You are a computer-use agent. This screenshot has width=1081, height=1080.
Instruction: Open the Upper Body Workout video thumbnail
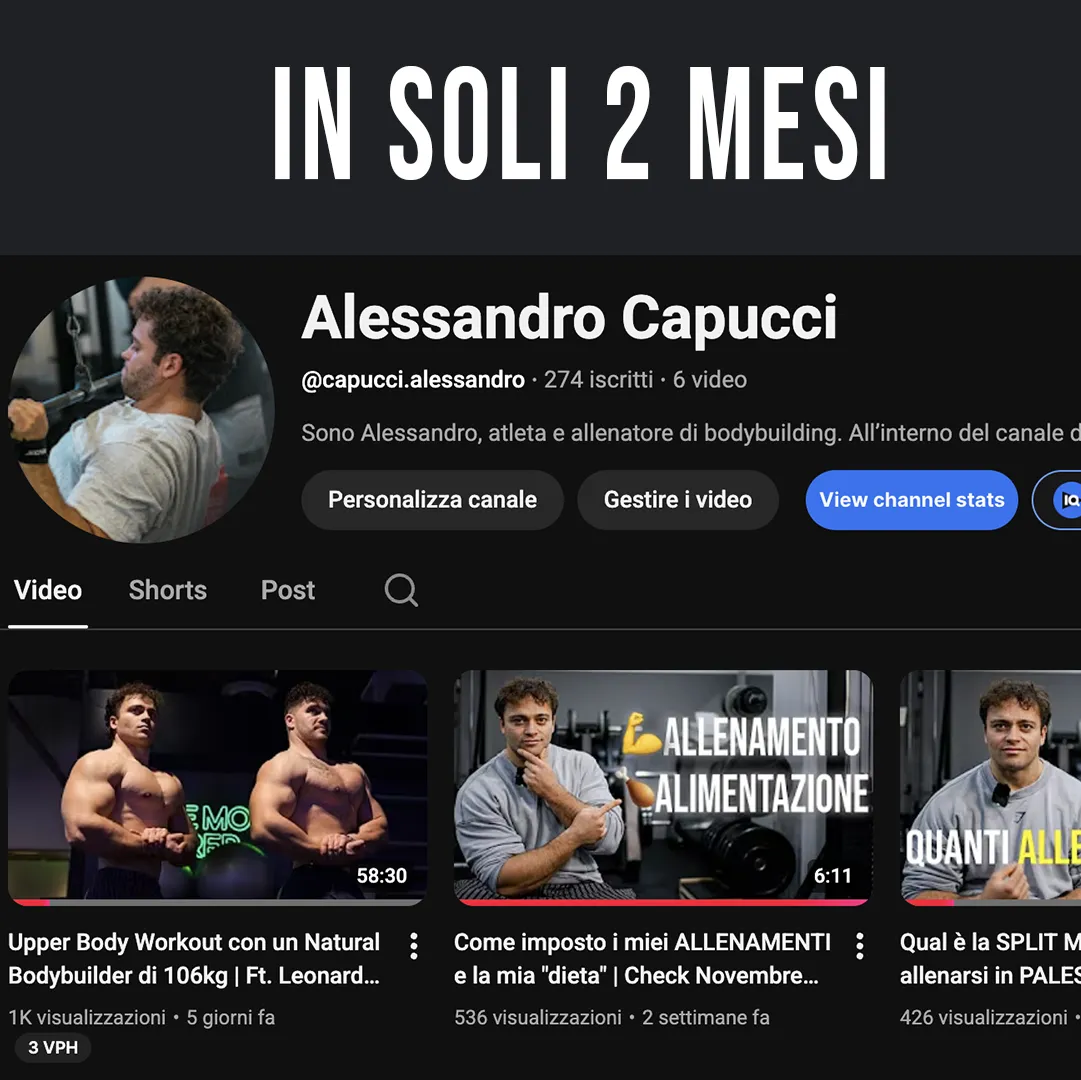pos(217,787)
